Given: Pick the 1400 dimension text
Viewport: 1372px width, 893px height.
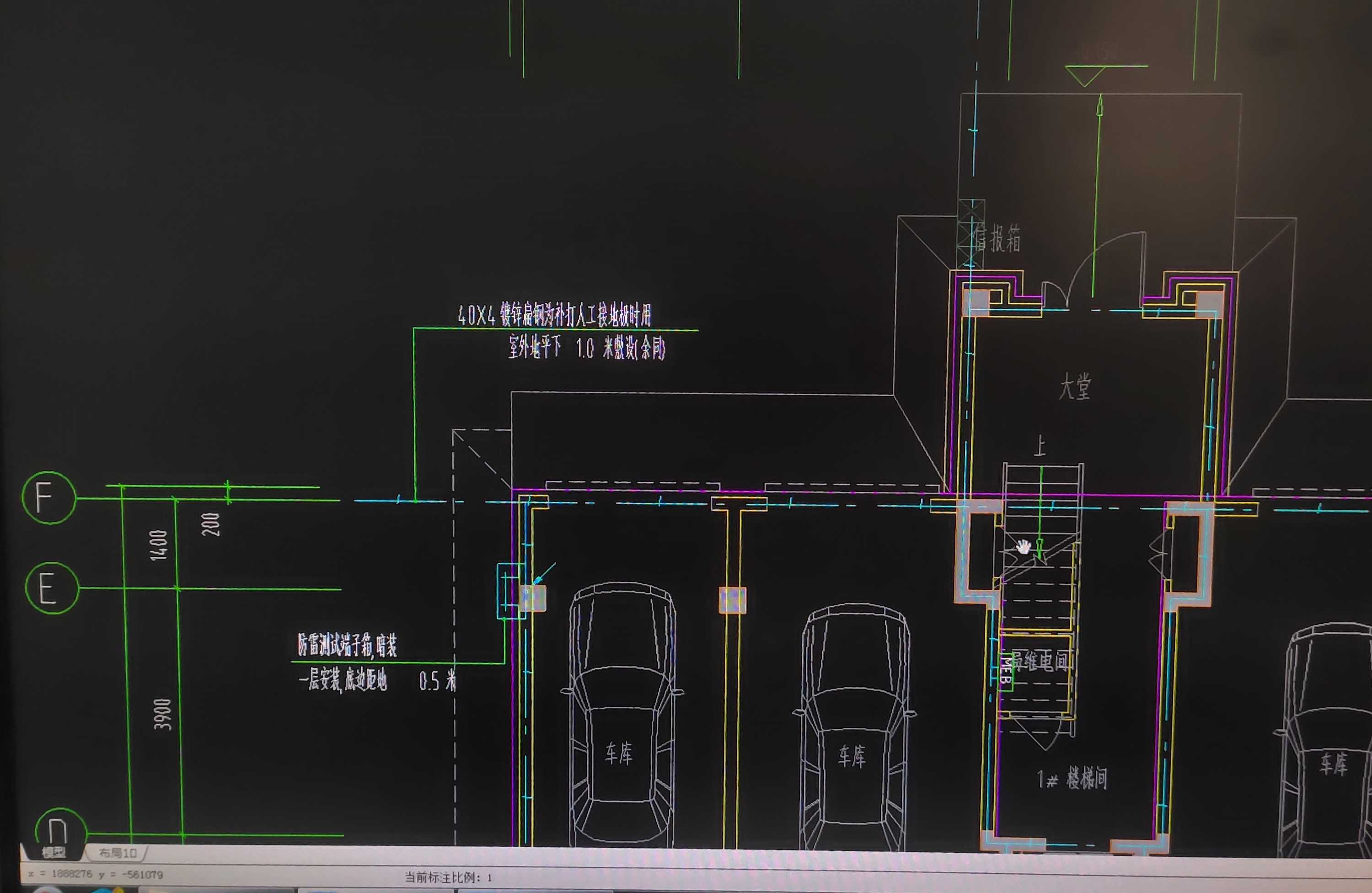Looking at the screenshot, I should (159, 545).
